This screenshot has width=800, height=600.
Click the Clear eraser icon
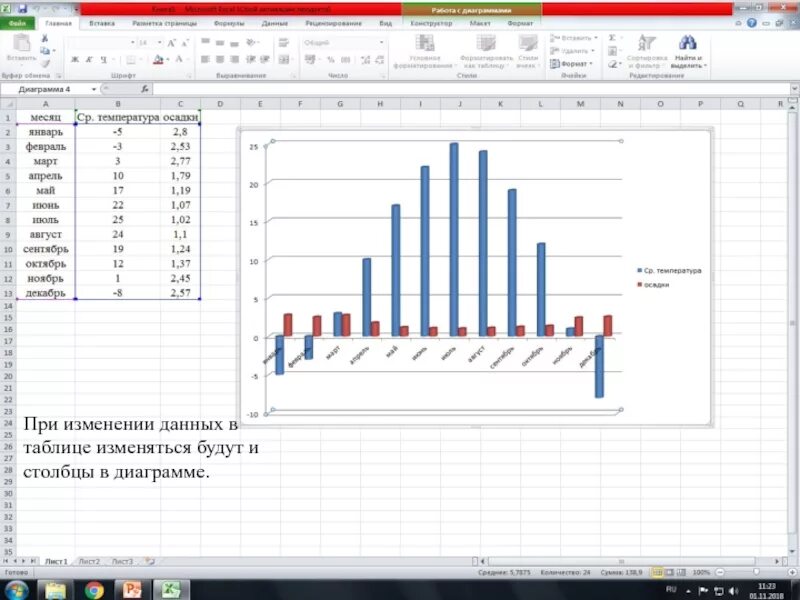pyautogui.click(x=612, y=64)
